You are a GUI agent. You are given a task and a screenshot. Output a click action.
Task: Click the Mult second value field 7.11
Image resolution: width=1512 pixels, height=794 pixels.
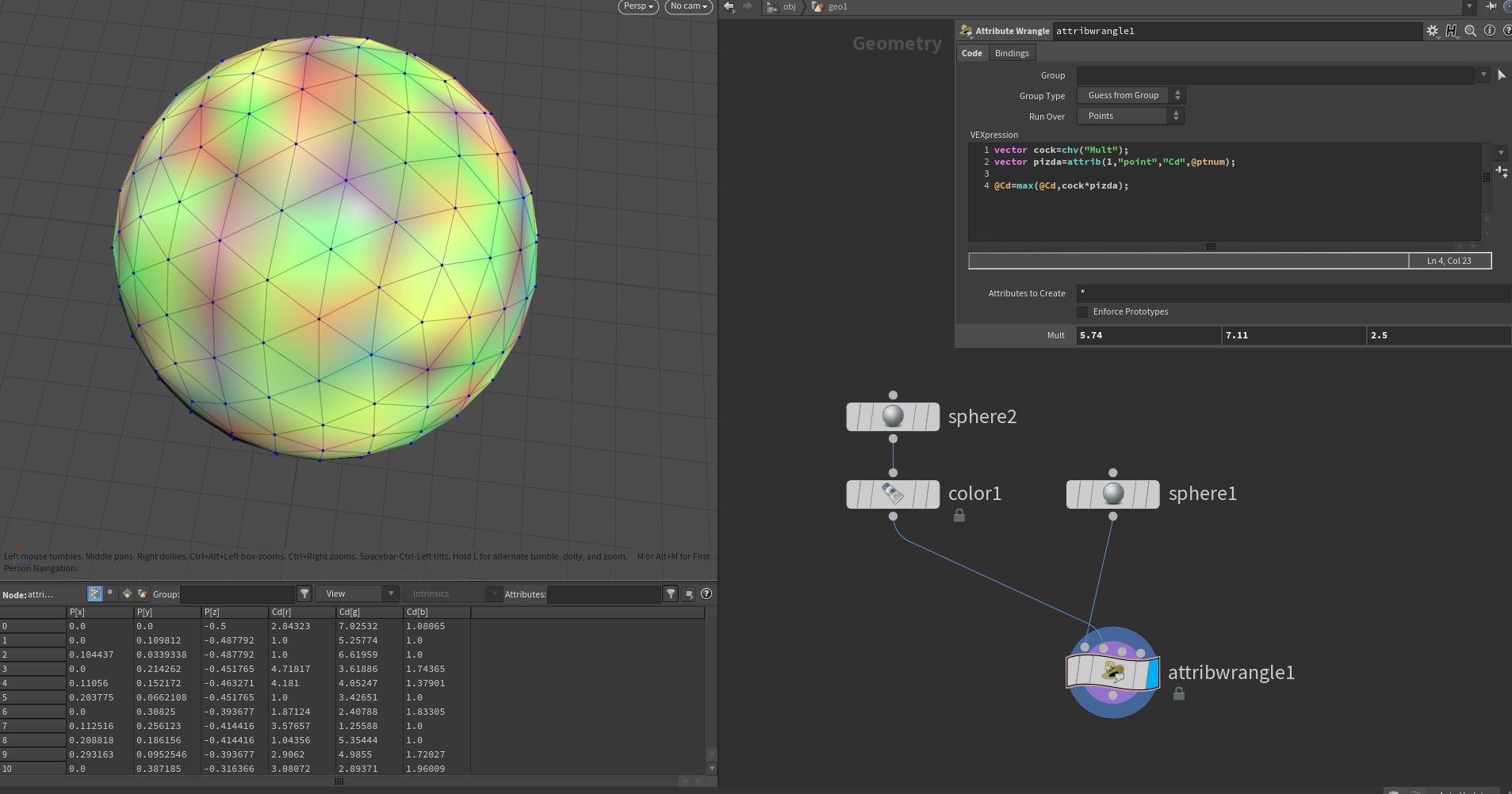(x=1294, y=335)
